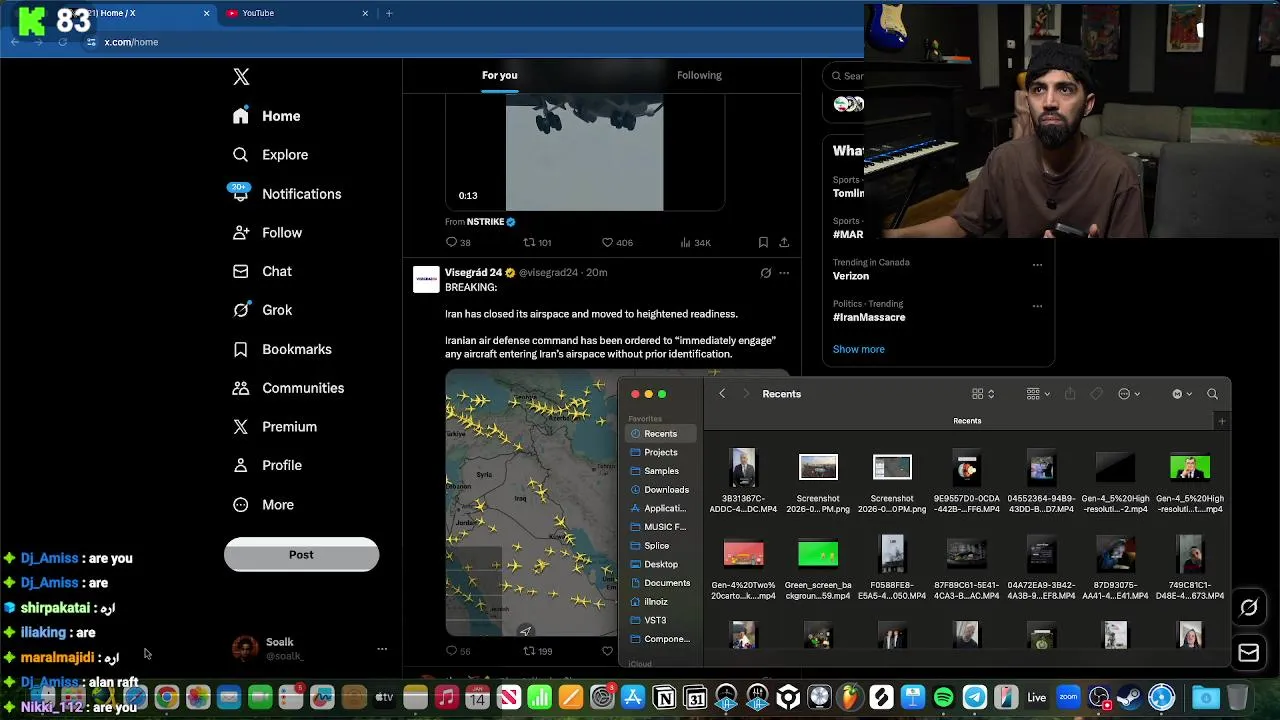Go back in Finder window
This screenshot has height=720, width=1280.
[x=722, y=394]
